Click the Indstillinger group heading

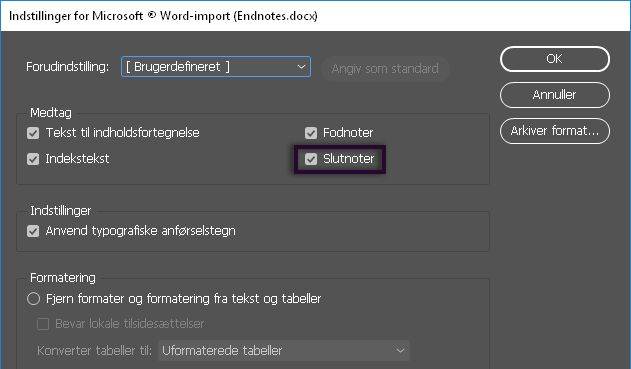pos(61,210)
